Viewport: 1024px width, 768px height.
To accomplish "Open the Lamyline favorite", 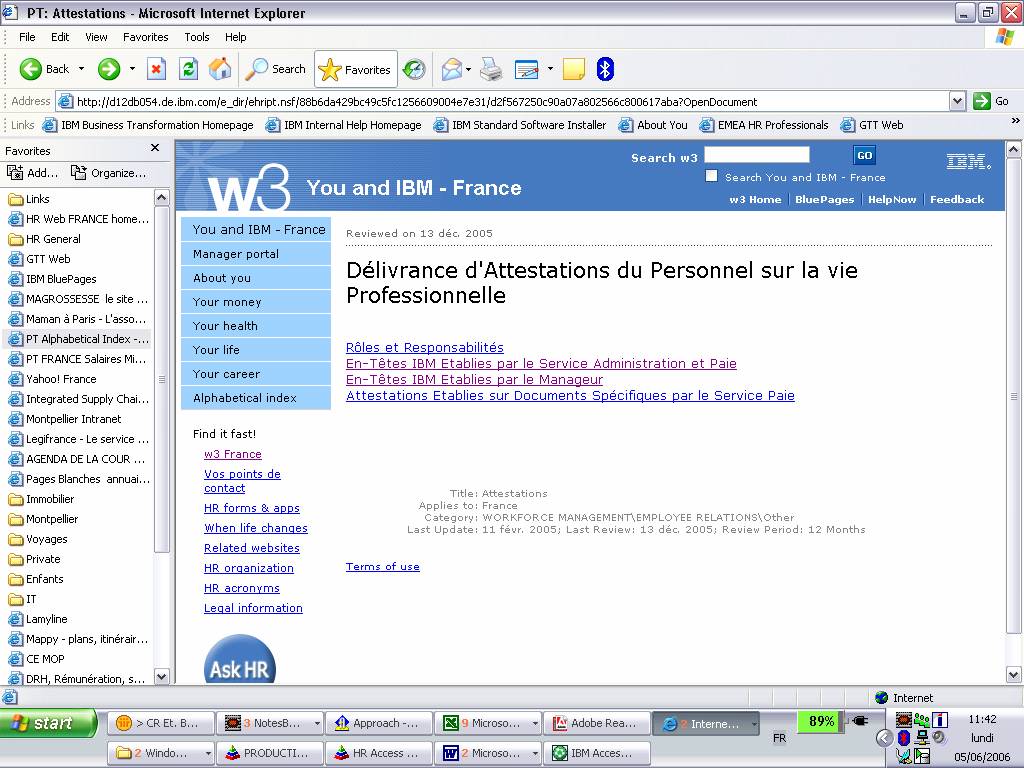I will click(x=38, y=619).
